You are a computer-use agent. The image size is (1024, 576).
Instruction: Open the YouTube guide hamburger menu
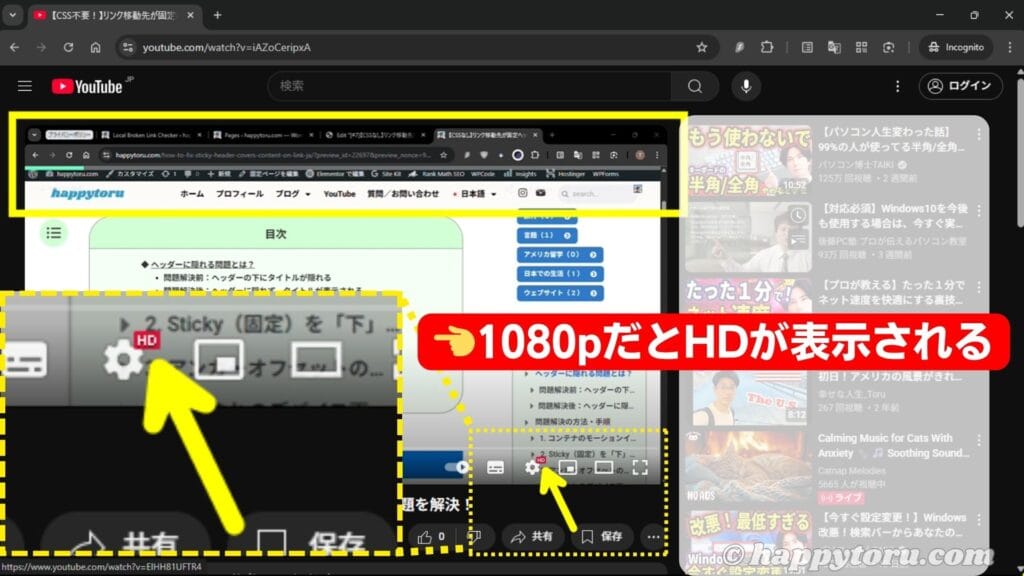(25, 86)
